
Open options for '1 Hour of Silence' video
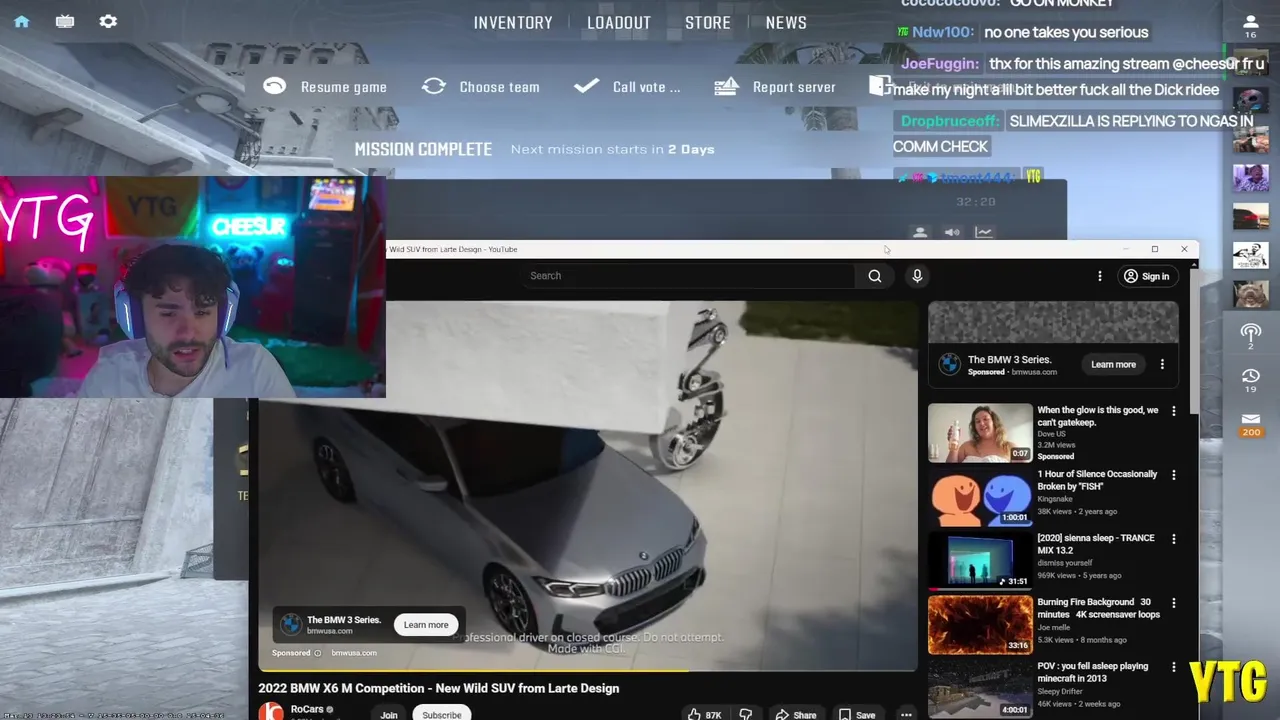pos(1174,475)
